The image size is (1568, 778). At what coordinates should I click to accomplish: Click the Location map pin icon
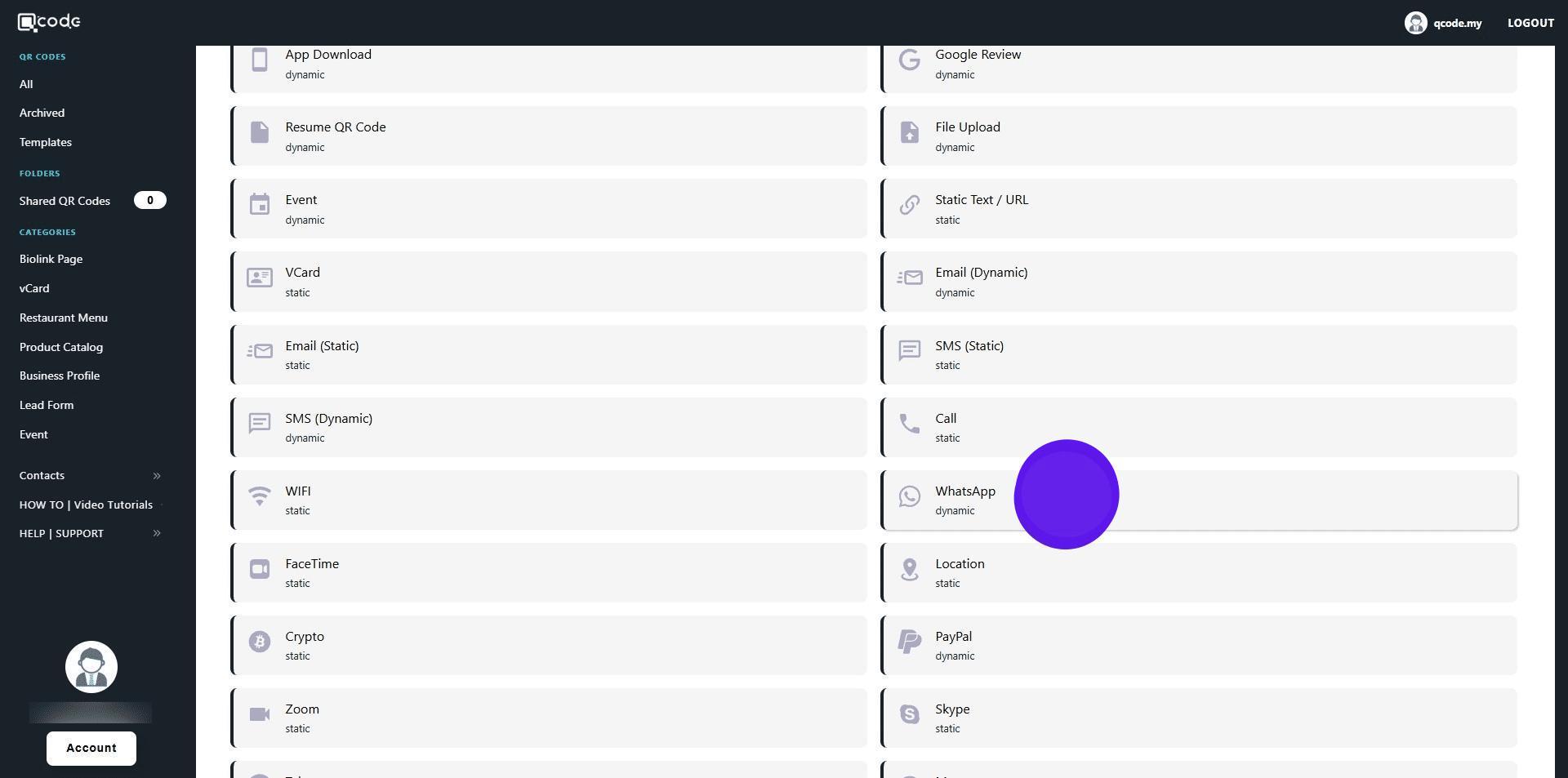910,569
